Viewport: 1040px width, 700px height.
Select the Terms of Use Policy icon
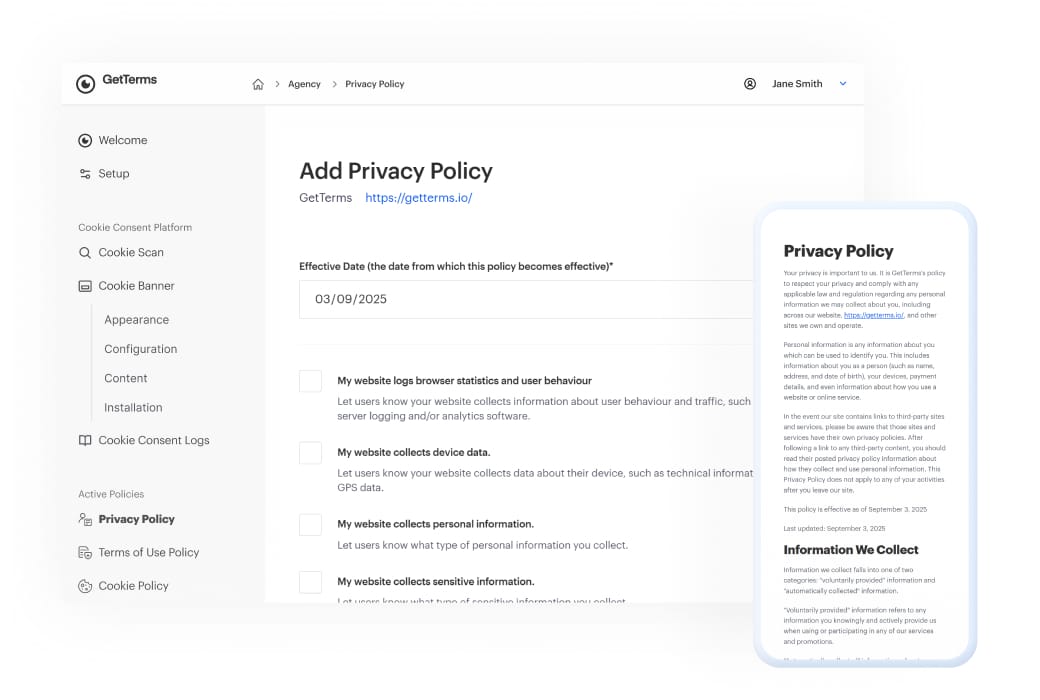pyautogui.click(x=85, y=552)
